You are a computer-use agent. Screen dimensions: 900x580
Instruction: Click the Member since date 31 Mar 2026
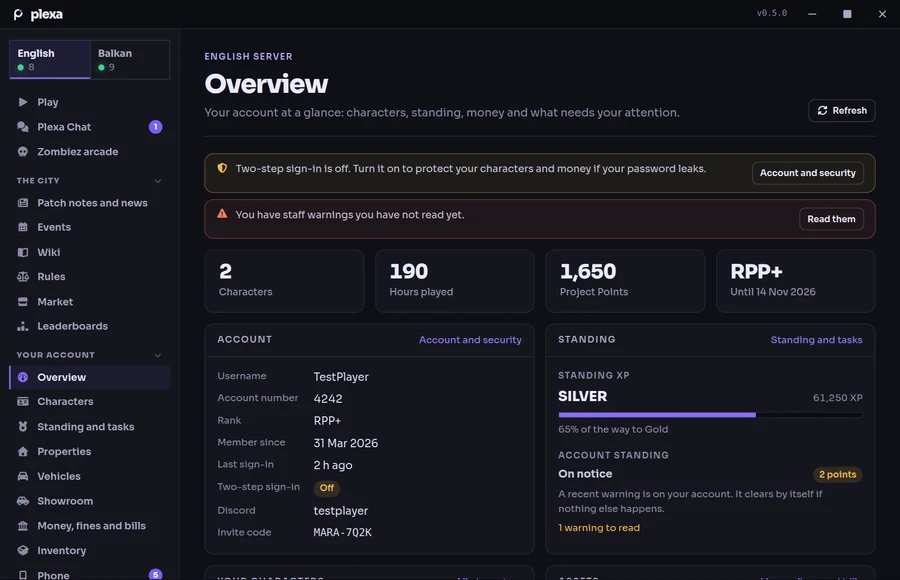[x=346, y=443]
